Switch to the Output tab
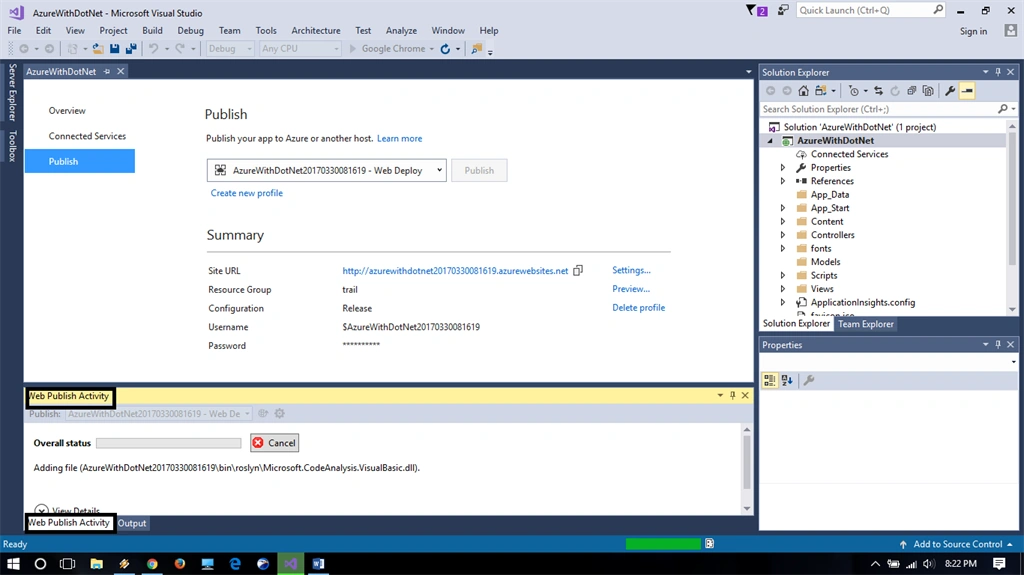Screen dimensions: 1024x575 click(x=132, y=523)
